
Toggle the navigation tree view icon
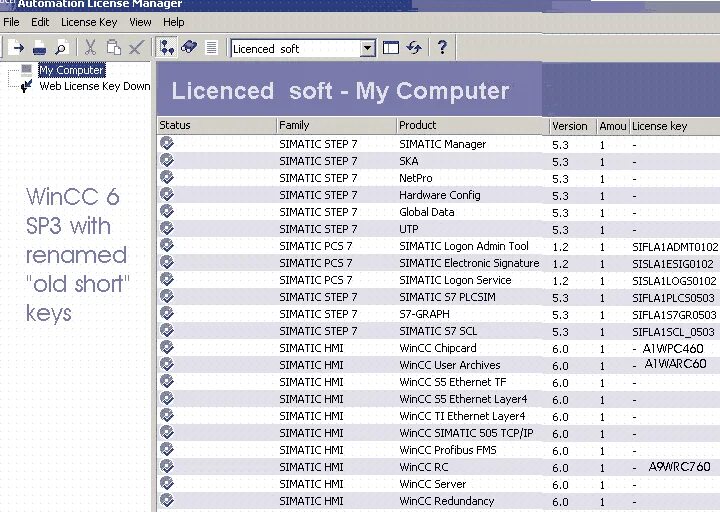(x=167, y=47)
